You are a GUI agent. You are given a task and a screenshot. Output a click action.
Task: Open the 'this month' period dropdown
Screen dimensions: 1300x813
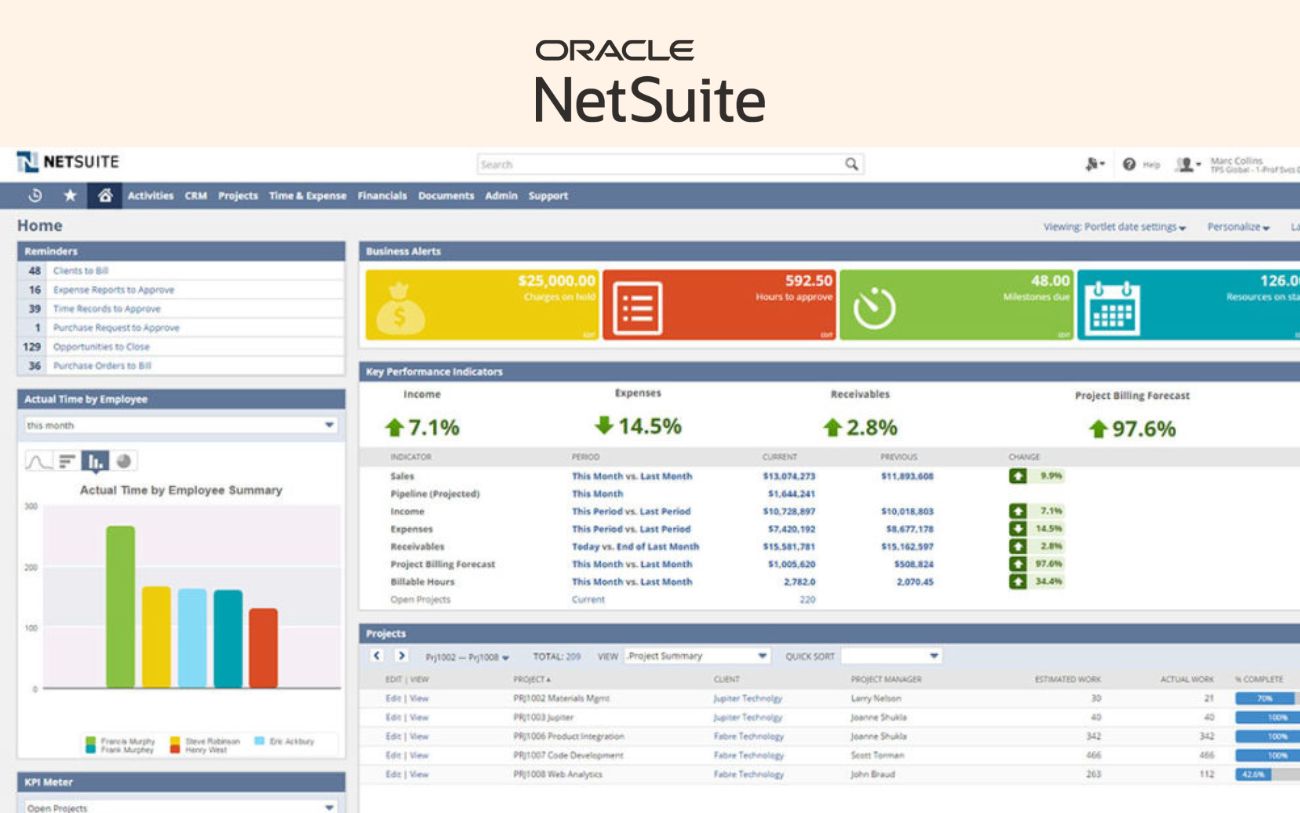point(181,425)
